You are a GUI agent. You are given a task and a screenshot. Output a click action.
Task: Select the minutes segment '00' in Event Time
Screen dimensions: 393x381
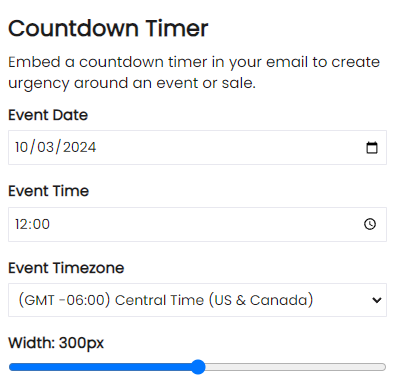click(x=41, y=224)
